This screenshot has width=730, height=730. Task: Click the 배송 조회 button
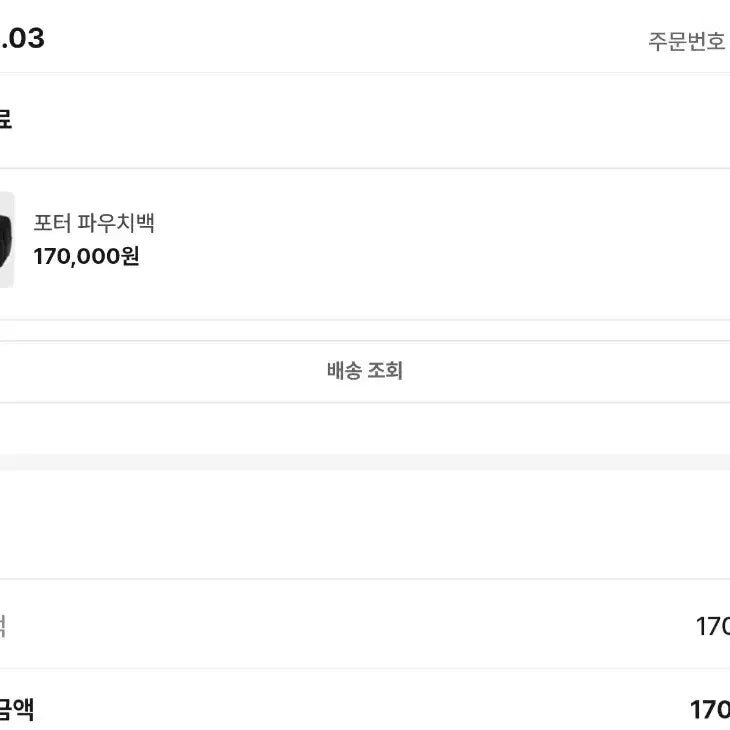(364, 371)
